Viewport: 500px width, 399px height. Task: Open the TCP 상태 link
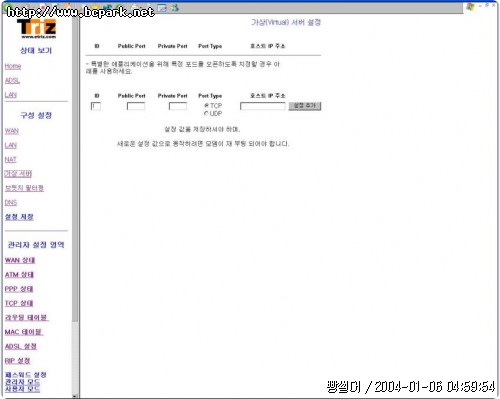pos(19,303)
